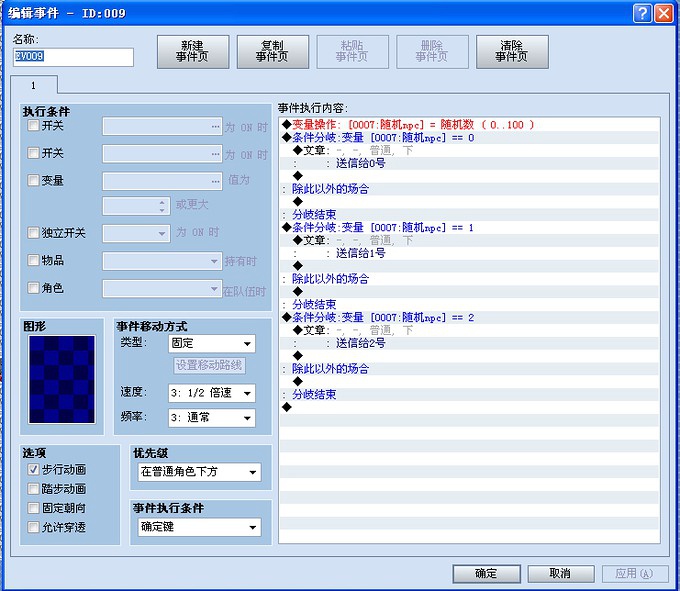Cancel with the 取消 button
The height and width of the screenshot is (591, 680).
click(561, 574)
